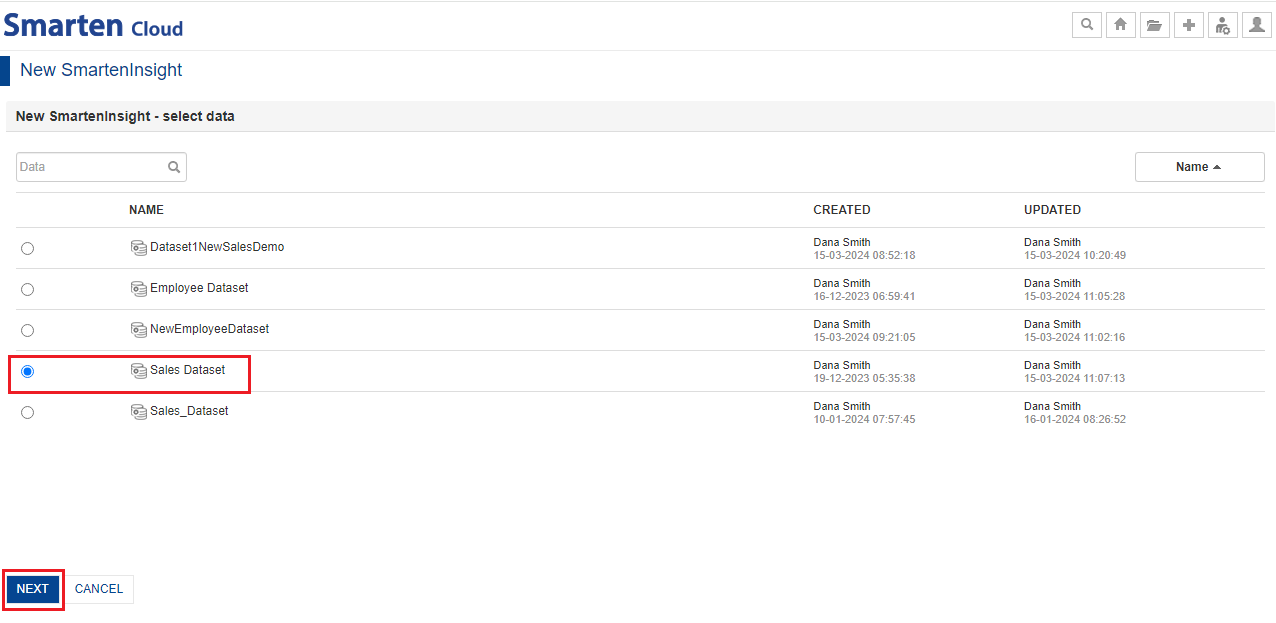Click the 'New SmartenInsight - select data' heading
Image resolution: width=1276 pixels, height=623 pixels.
tap(125, 116)
